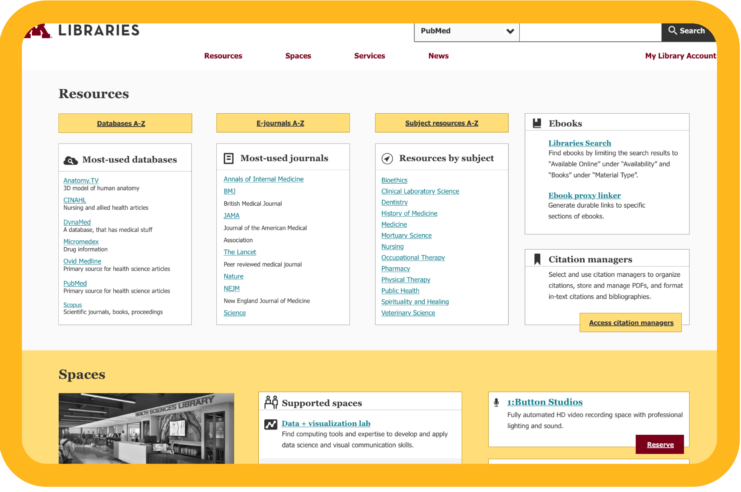Screen dimensions: 741x492
Task: Click inside the search text field
Action: [x=589, y=31]
